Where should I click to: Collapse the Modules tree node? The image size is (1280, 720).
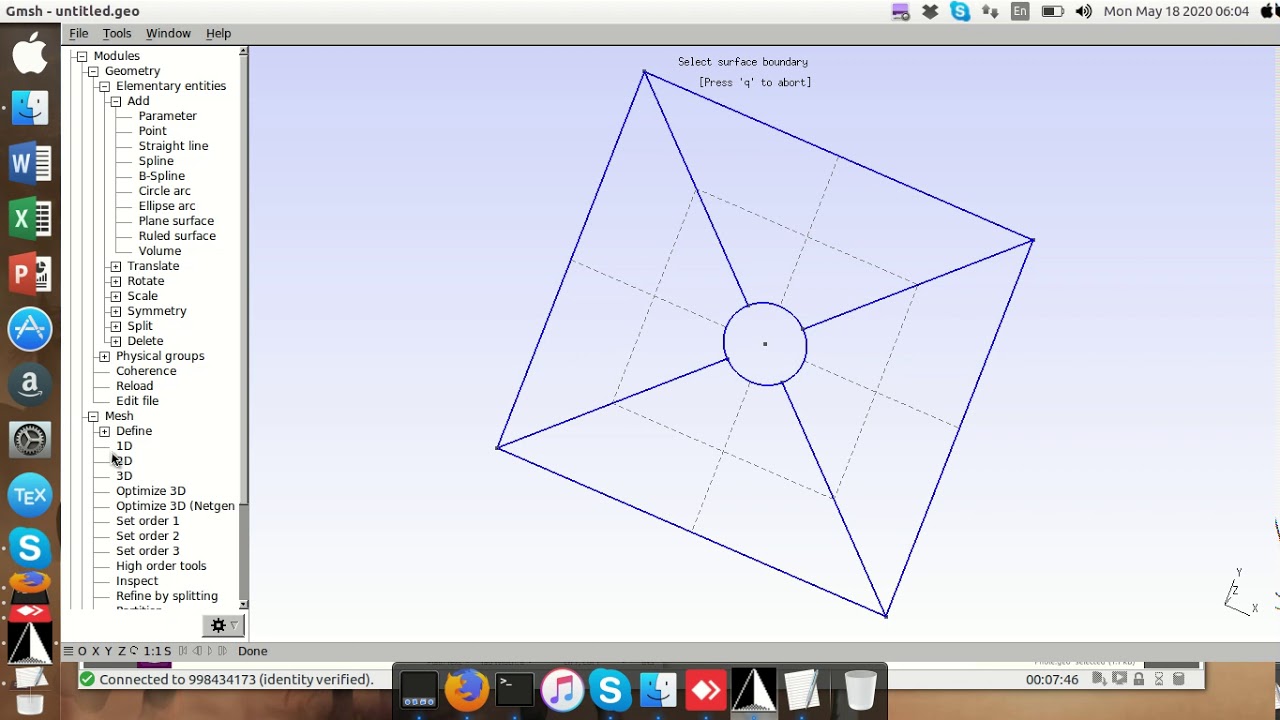[x=82, y=56]
